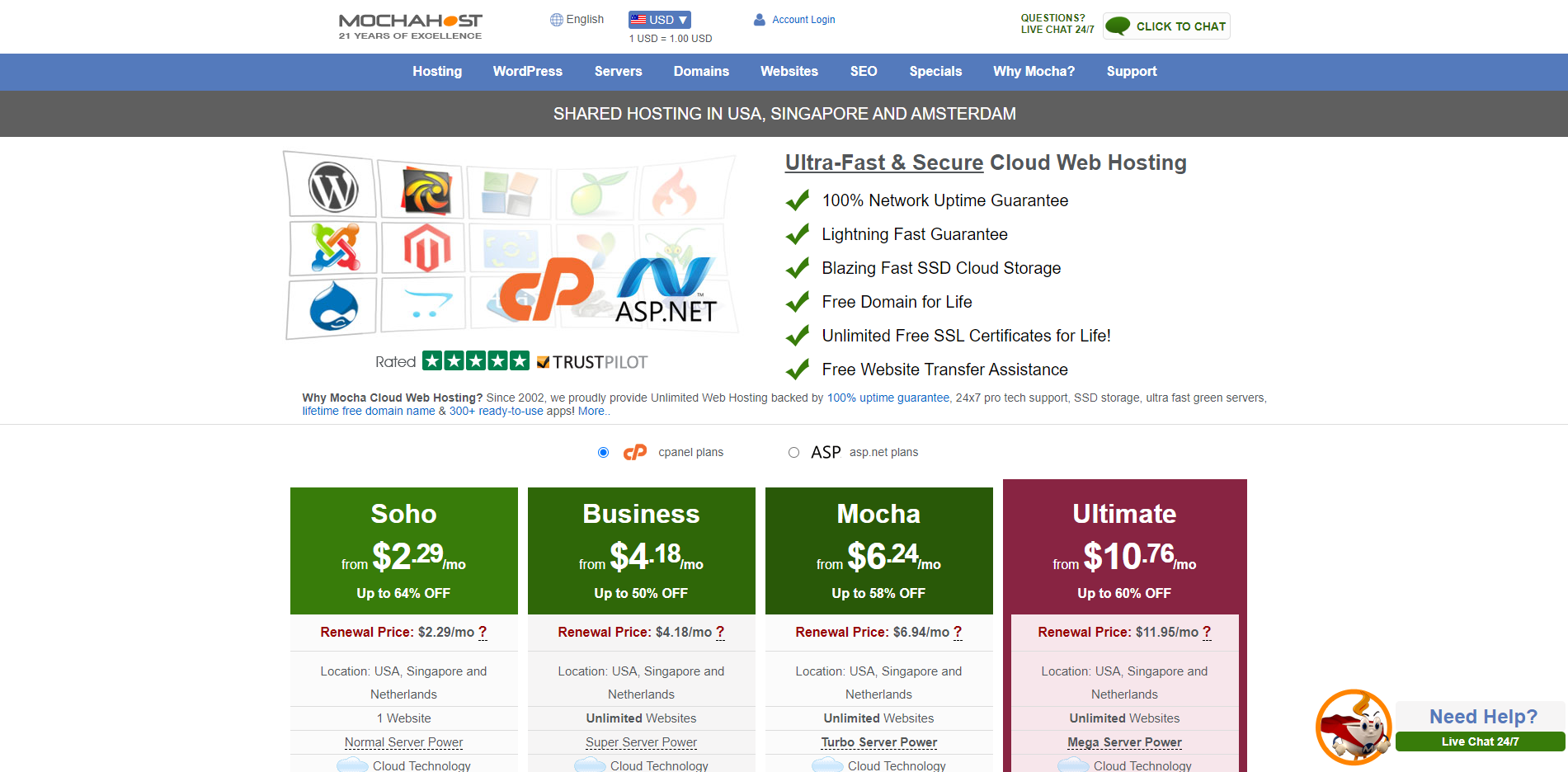
Task: Click the CLICK TO CHAT button
Action: pyautogui.click(x=1166, y=26)
